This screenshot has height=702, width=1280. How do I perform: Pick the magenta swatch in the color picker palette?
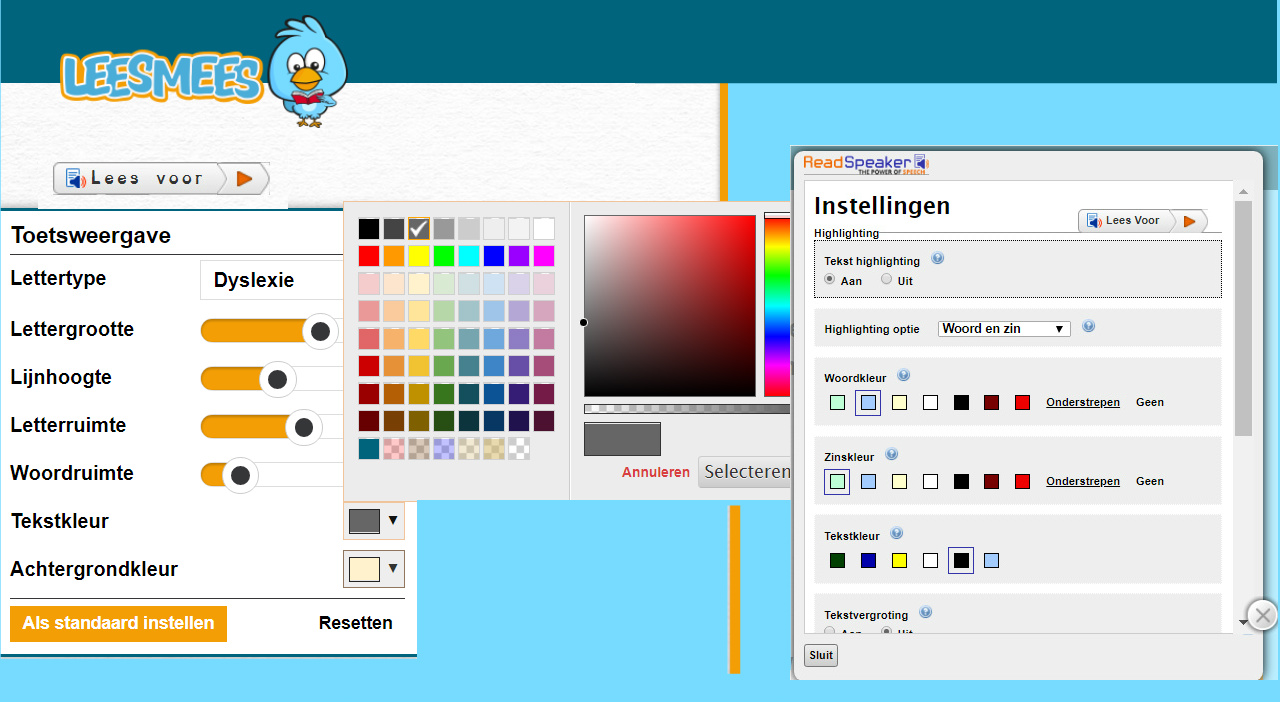[x=544, y=256]
